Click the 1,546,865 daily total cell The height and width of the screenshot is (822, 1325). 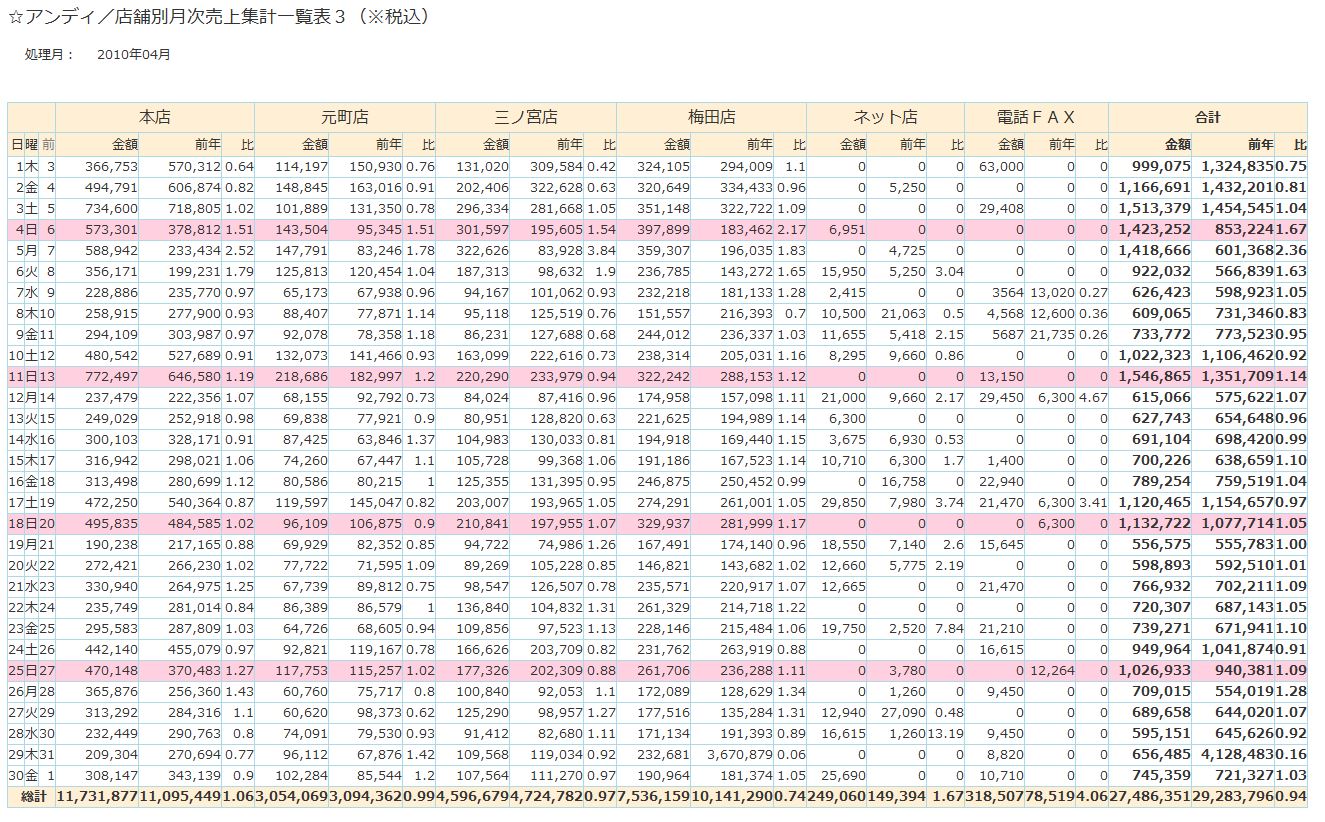click(x=1156, y=376)
